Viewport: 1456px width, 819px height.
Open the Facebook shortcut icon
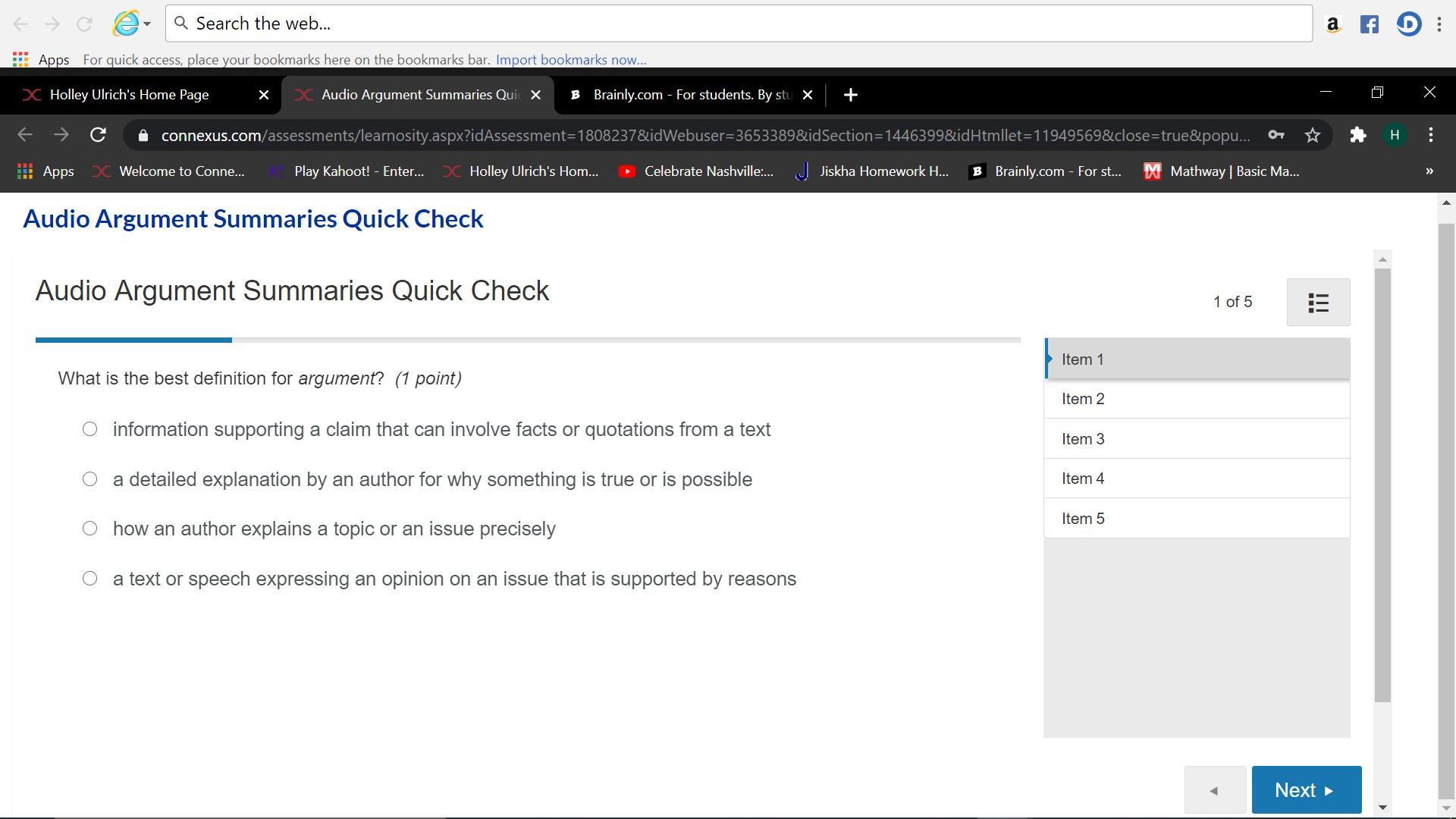click(x=1369, y=24)
